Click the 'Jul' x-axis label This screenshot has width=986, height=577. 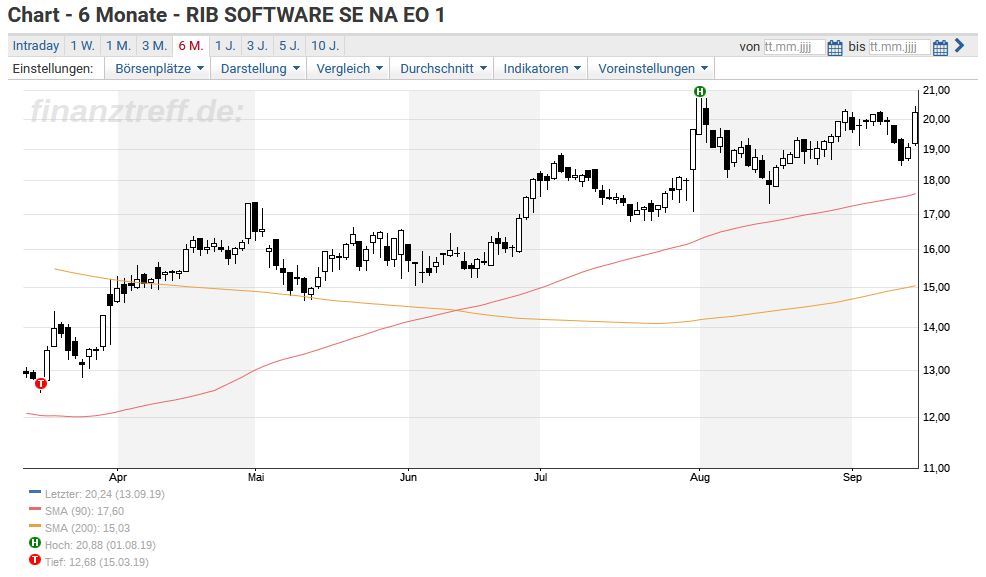click(540, 477)
